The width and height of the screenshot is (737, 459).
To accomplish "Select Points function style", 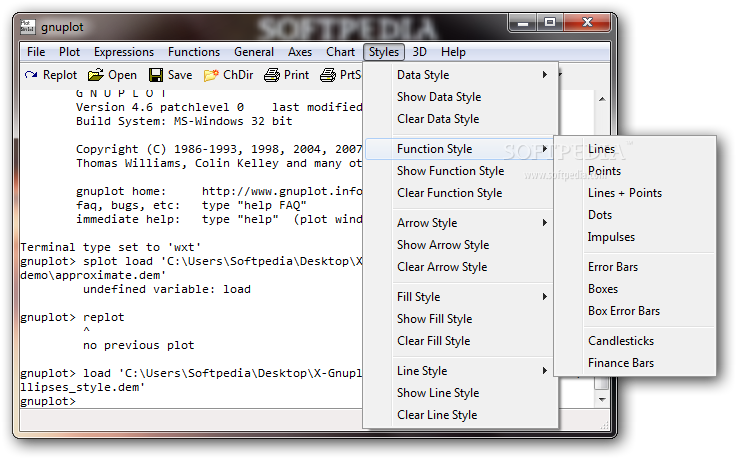I will 635,171.
